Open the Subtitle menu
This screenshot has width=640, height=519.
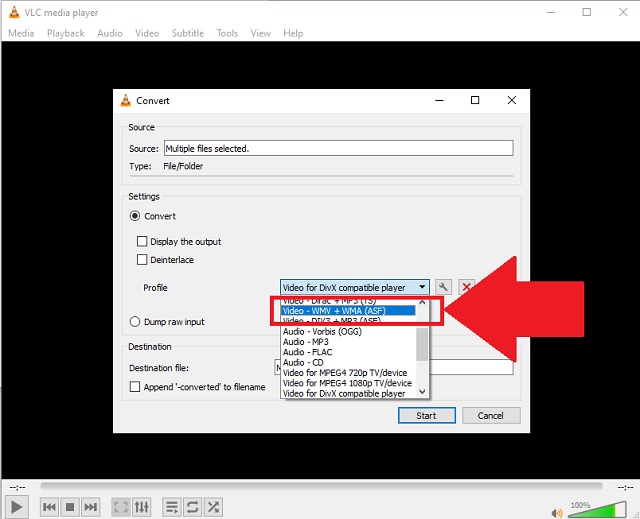tap(188, 33)
